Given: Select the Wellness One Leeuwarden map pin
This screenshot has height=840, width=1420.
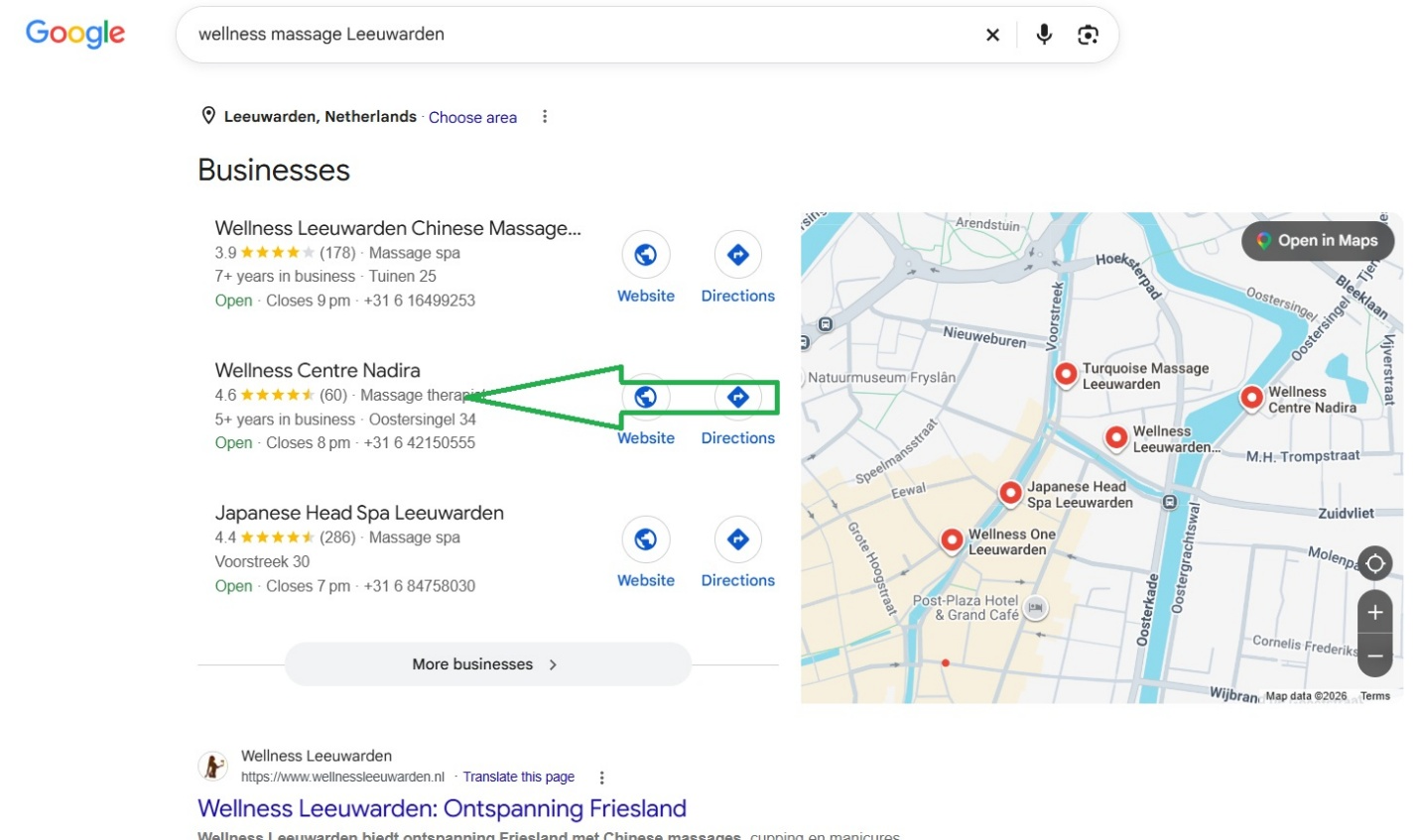Looking at the screenshot, I should click(x=953, y=540).
